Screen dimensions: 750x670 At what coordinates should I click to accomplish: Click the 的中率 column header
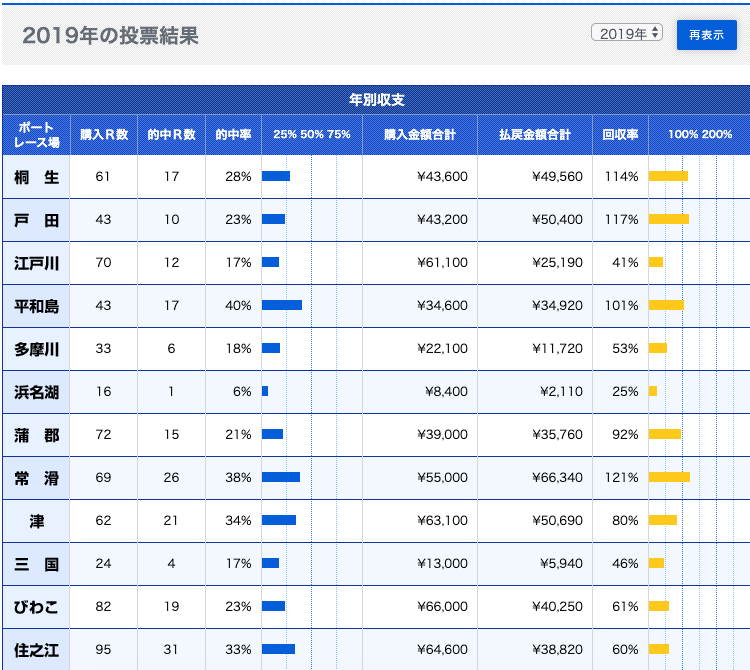[233, 135]
